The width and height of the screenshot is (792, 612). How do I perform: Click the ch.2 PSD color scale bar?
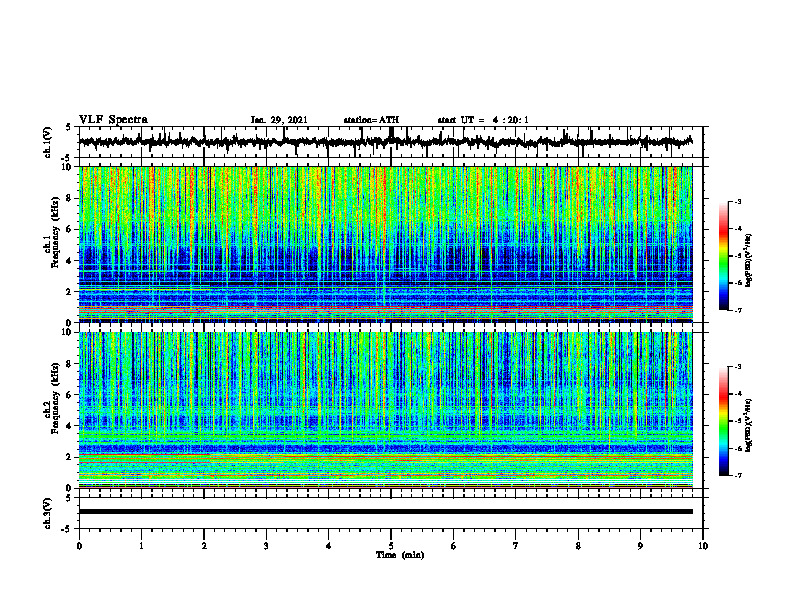click(x=723, y=421)
